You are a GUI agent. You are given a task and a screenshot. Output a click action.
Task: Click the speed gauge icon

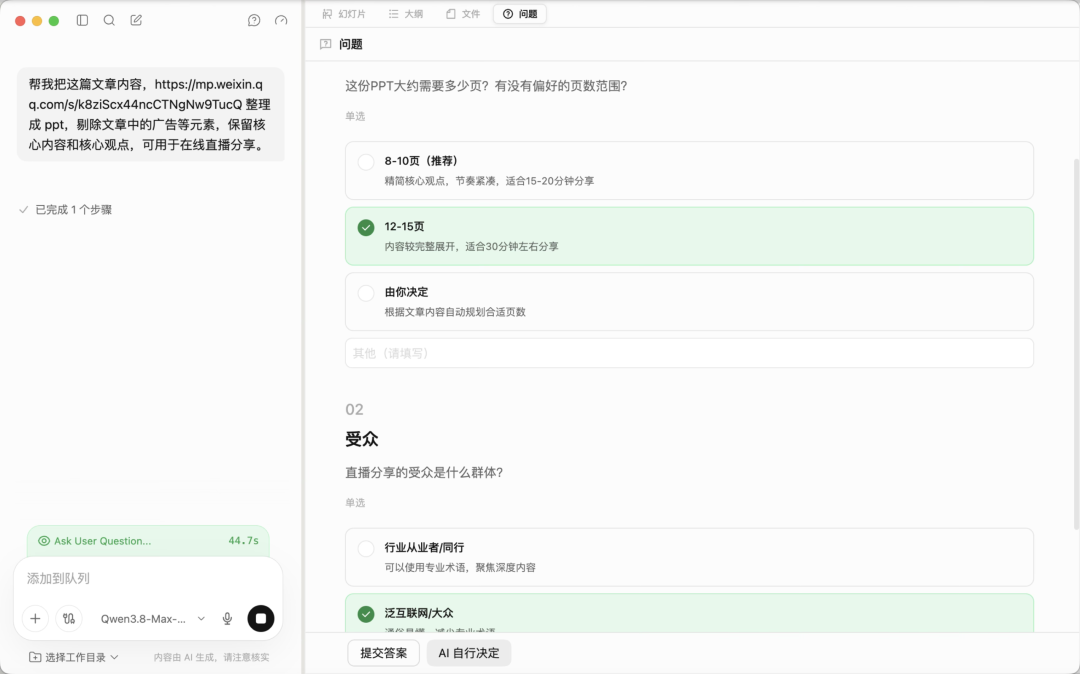point(281,21)
